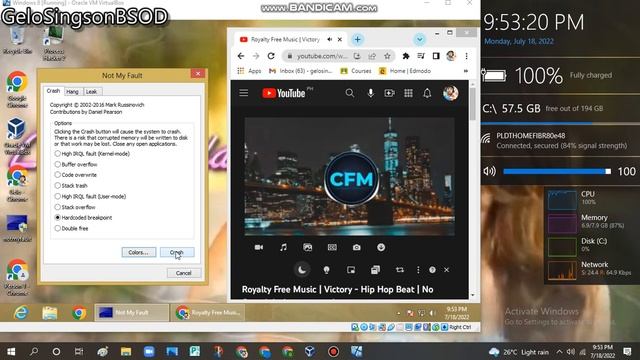
Task: Dismiss the extension toolbar with the X
Action: pyautogui.click(x=447, y=270)
